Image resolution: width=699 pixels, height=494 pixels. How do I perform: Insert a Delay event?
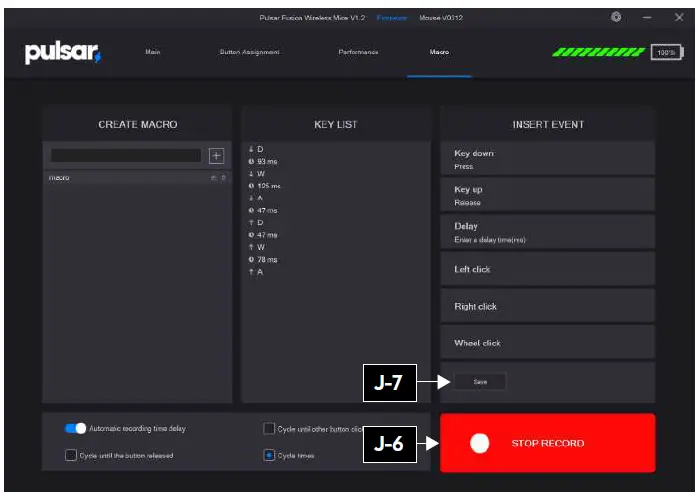click(547, 232)
